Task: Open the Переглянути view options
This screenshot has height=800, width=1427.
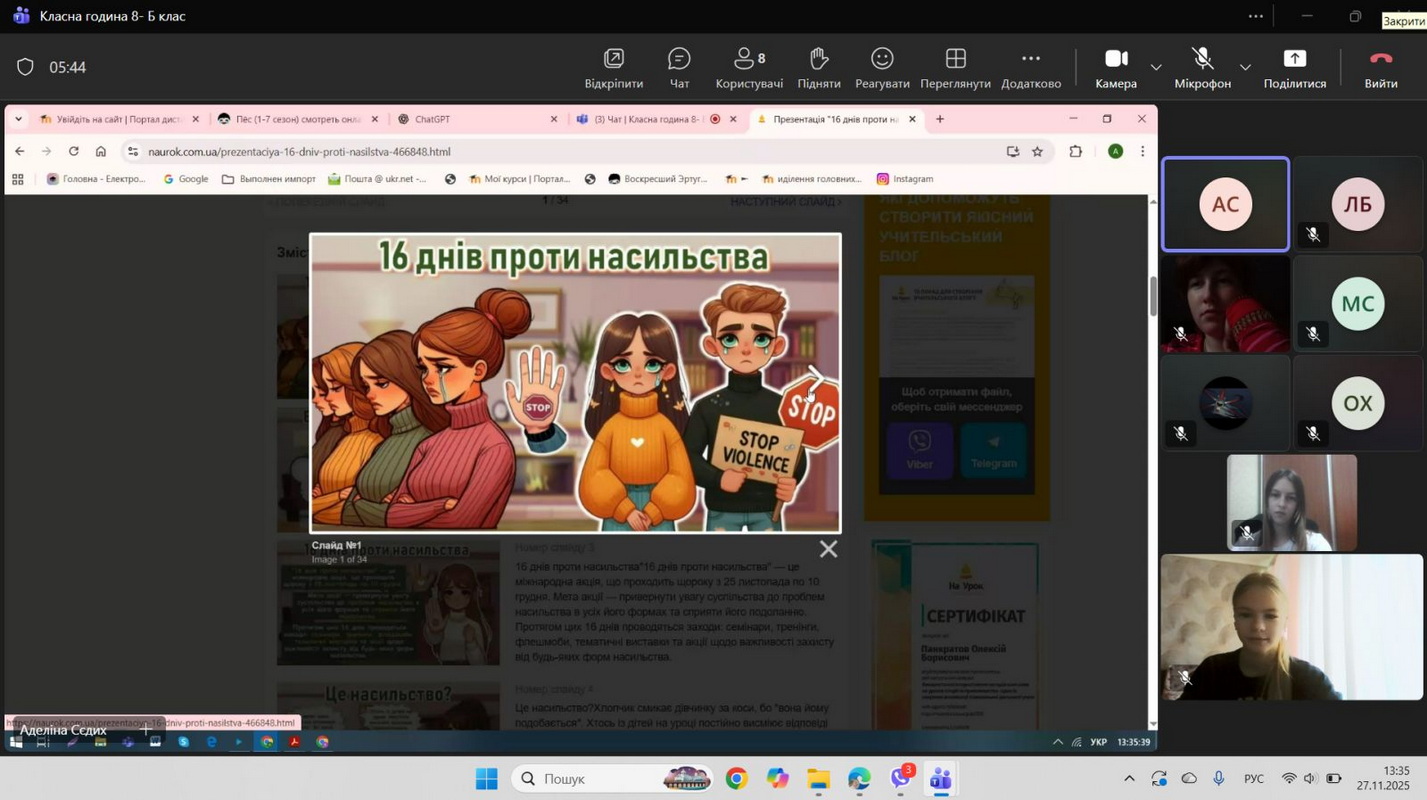Action: (x=955, y=67)
